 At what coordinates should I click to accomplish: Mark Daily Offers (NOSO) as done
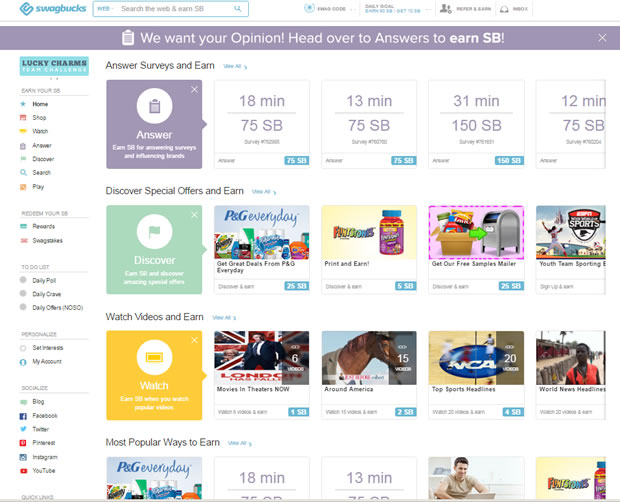click(x=23, y=307)
